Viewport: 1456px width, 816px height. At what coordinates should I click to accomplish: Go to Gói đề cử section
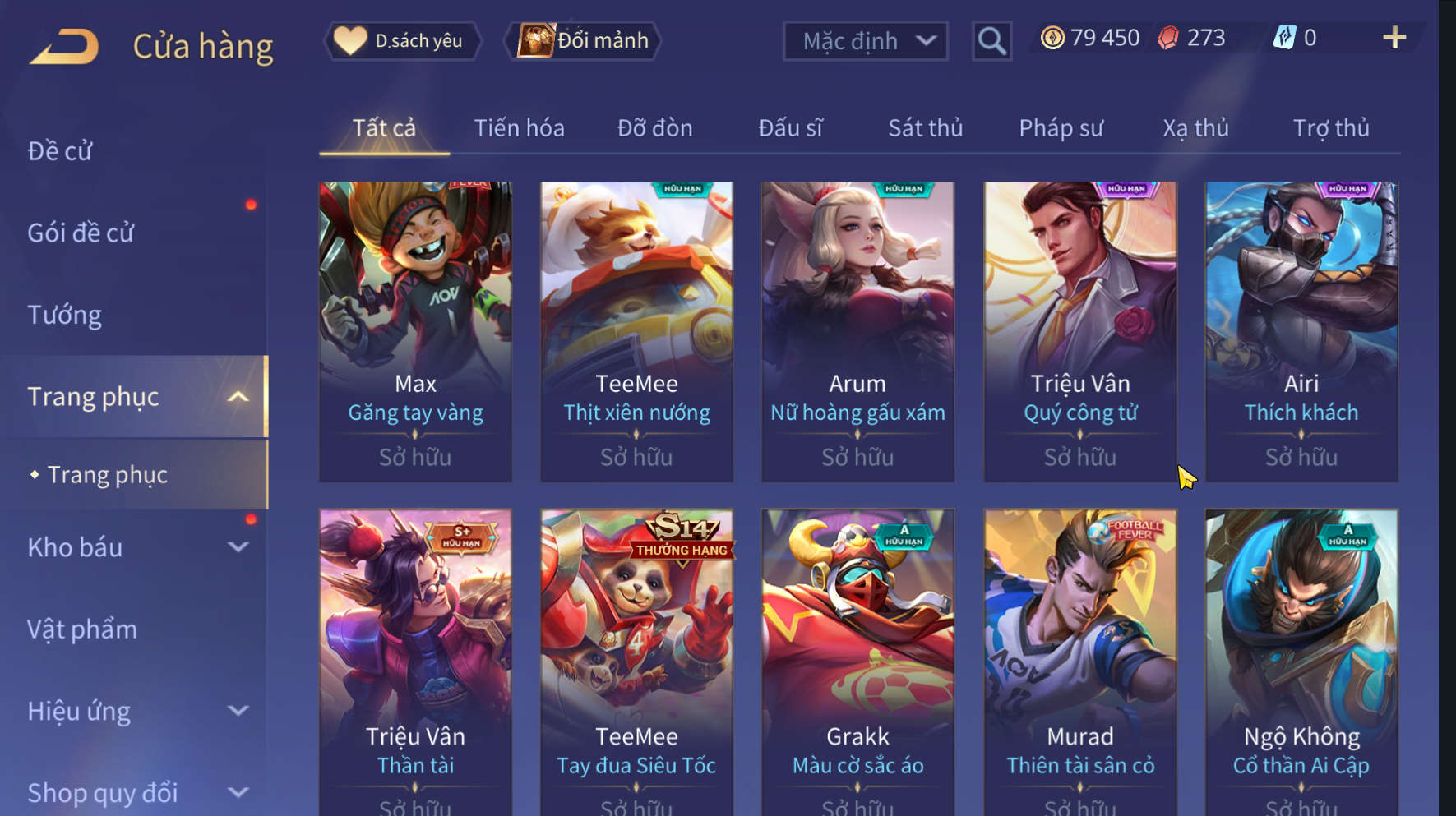pyautogui.click(x=81, y=233)
